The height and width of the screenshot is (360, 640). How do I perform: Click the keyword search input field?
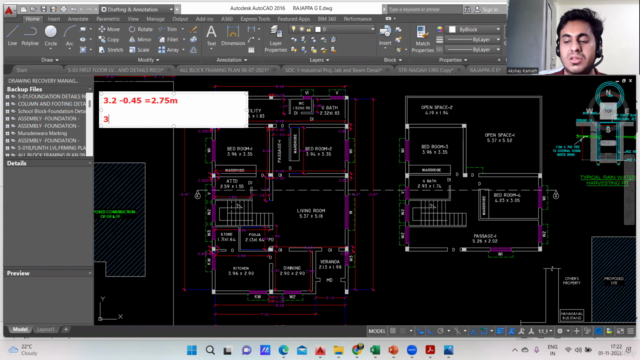pyautogui.click(x=424, y=9)
